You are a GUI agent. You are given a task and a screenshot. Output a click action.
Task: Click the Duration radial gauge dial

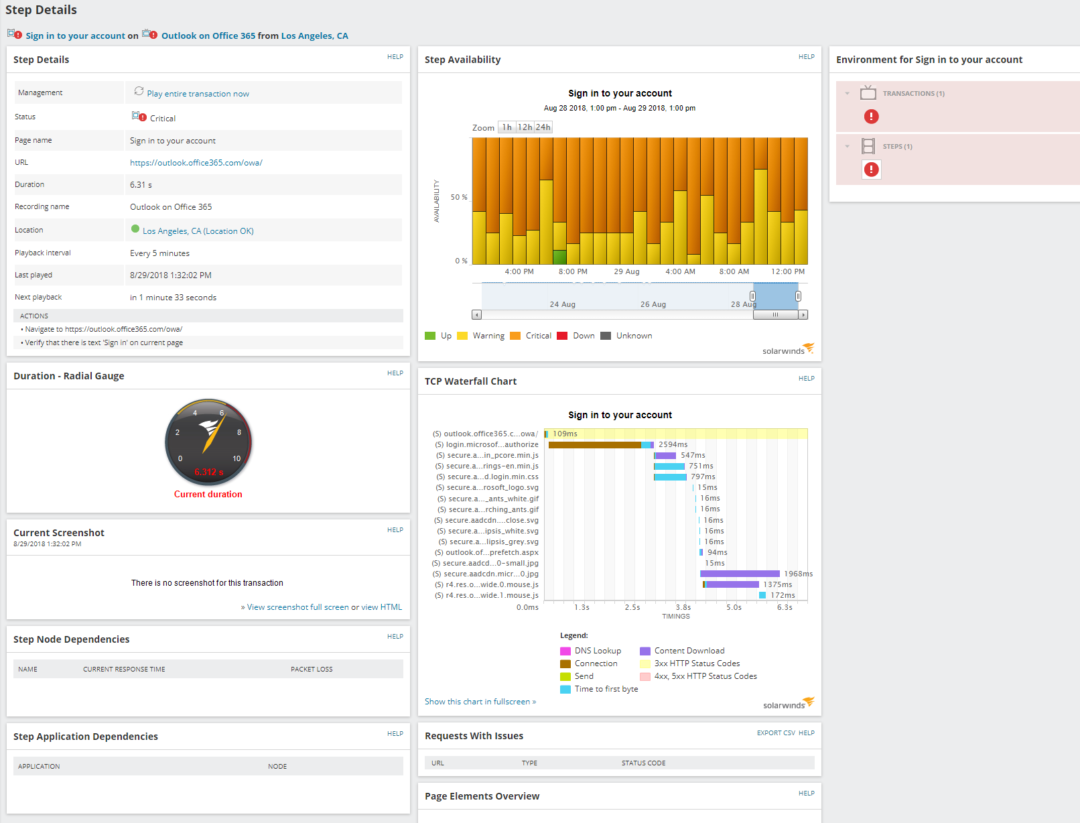point(208,441)
